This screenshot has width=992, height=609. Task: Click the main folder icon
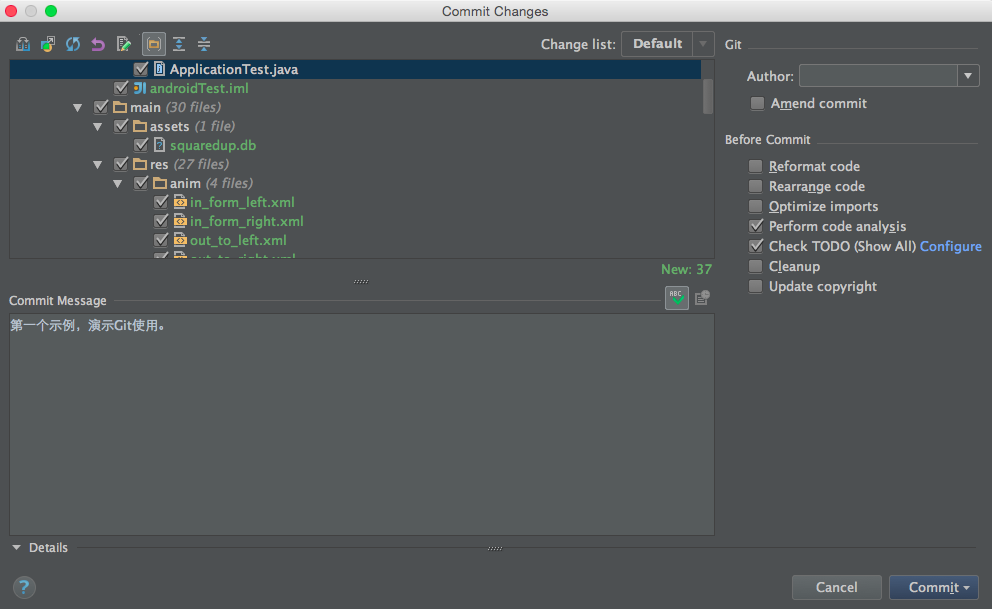click(120, 107)
